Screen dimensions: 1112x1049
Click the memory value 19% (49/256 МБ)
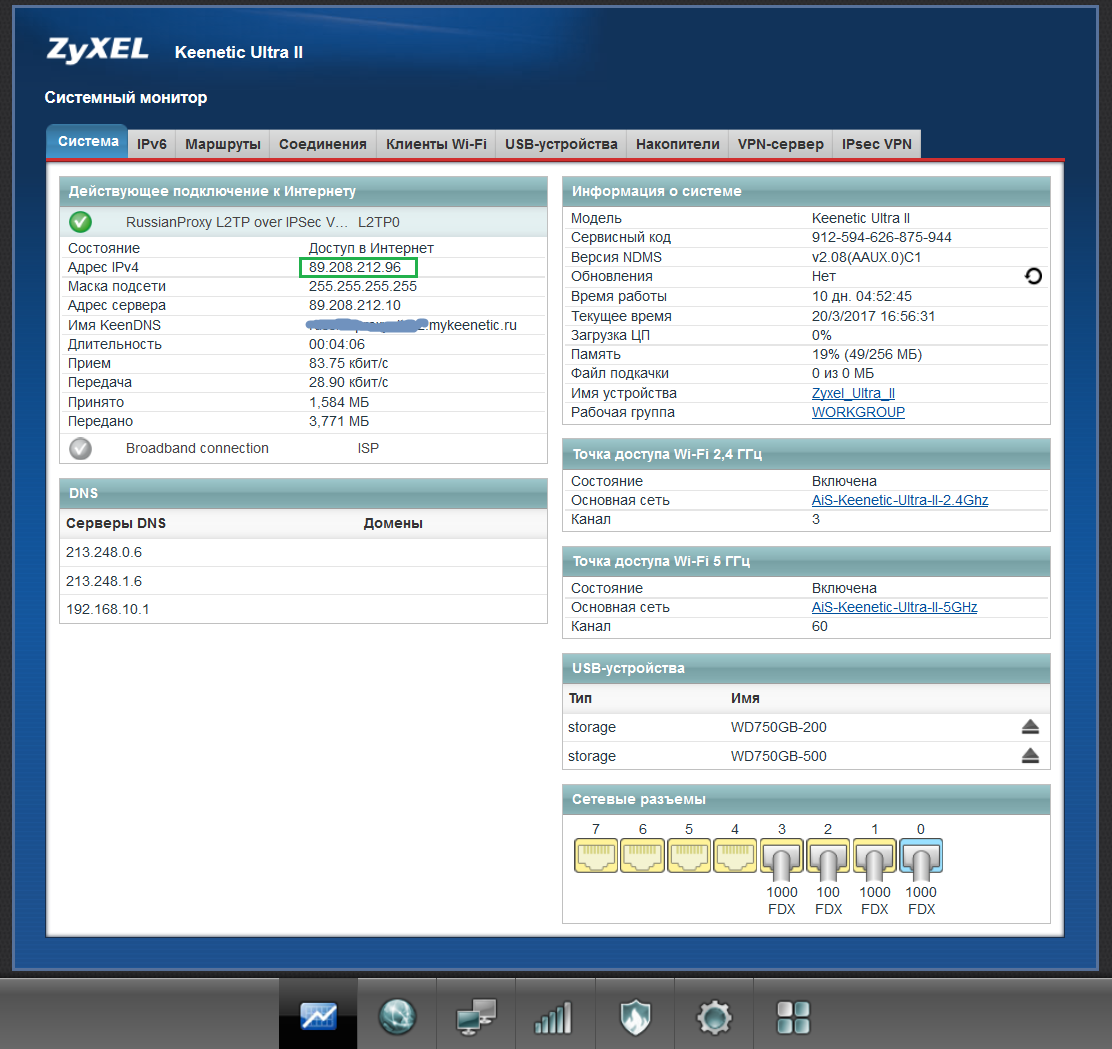point(867,354)
